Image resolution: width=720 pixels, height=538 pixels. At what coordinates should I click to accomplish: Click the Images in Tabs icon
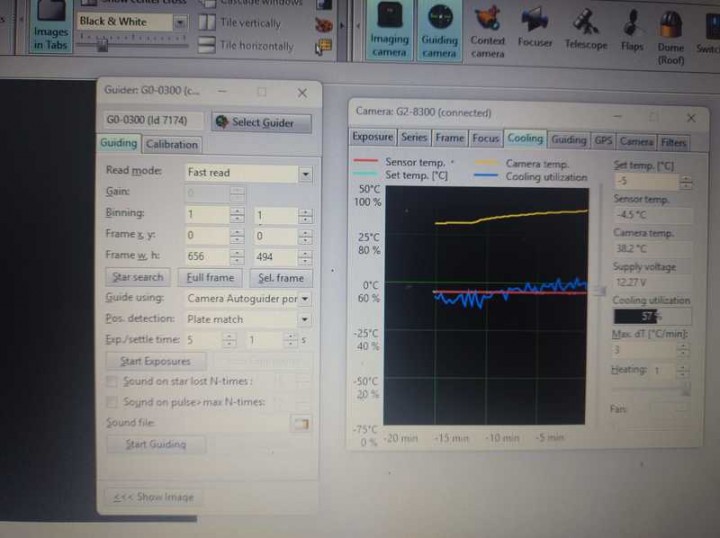(51, 26)
